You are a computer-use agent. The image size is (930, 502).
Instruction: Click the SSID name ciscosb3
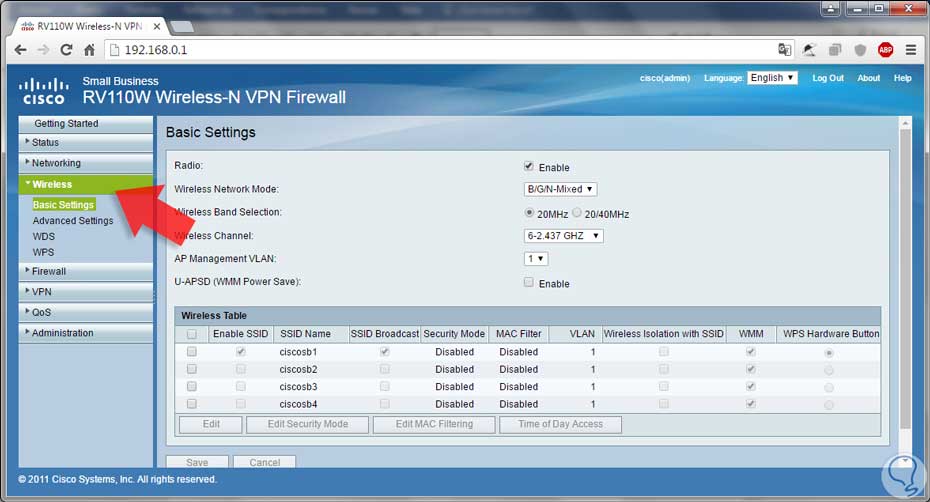click(x=298, y=387)
